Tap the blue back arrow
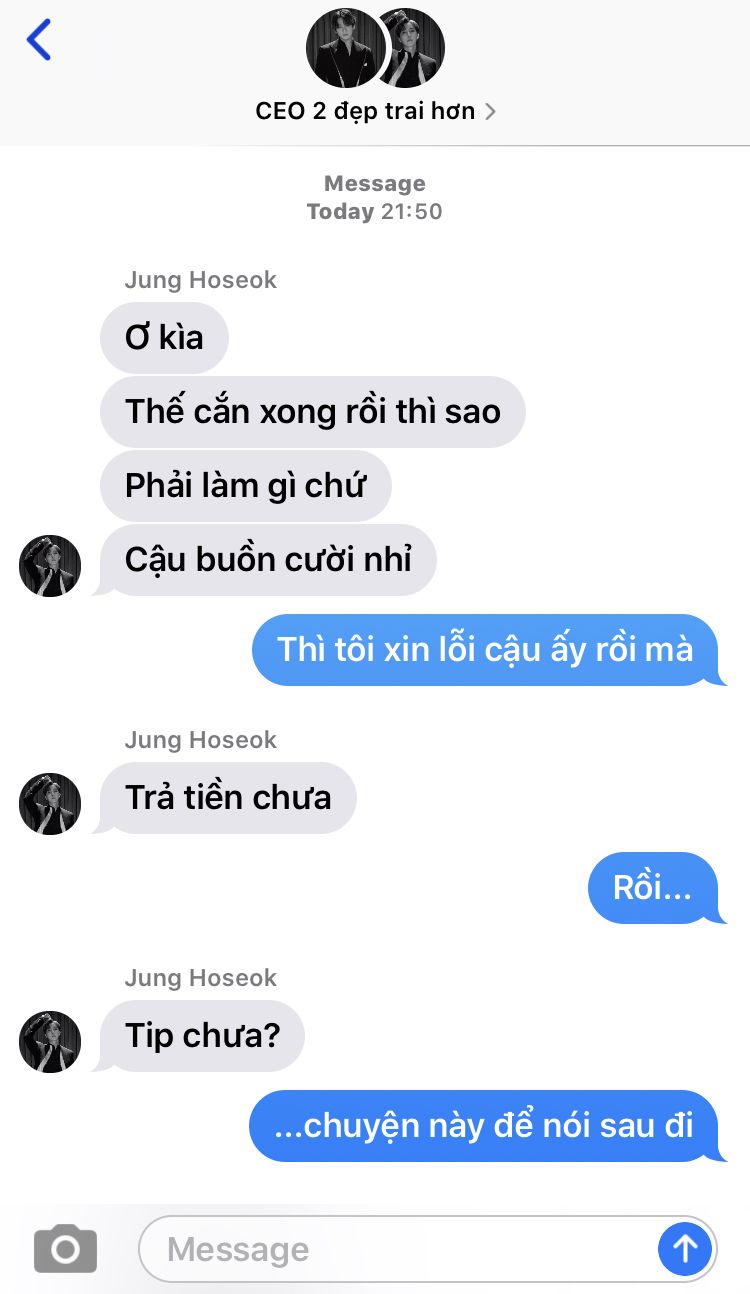This screenshot has height=1294, width=750. click(39, 40)
